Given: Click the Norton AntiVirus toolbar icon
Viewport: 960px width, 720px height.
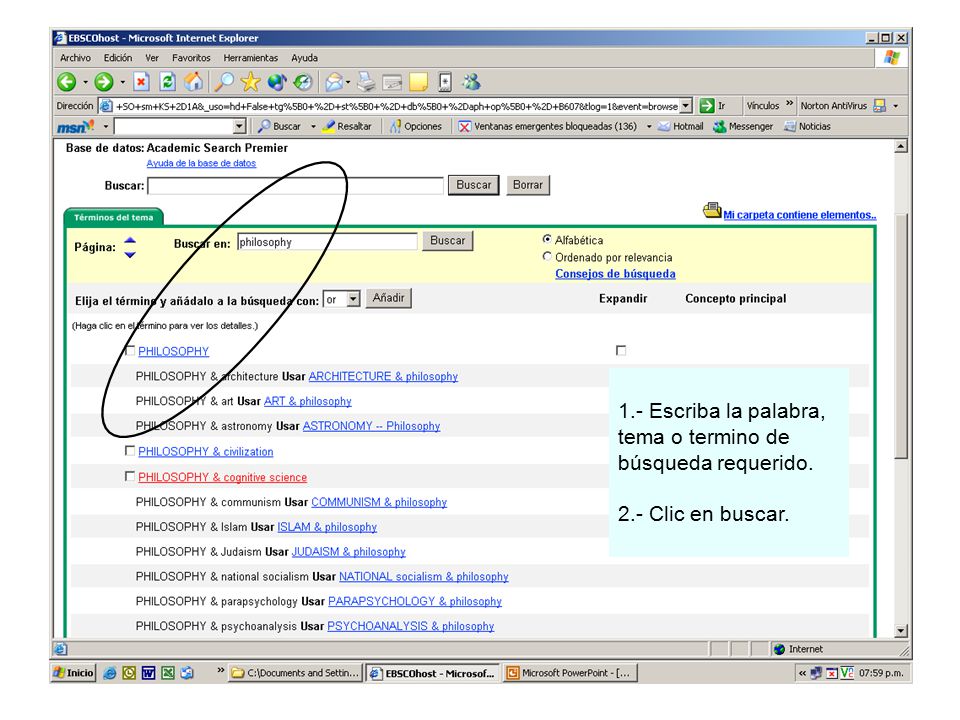Looking at the screenshot, I should pos(880,106).
